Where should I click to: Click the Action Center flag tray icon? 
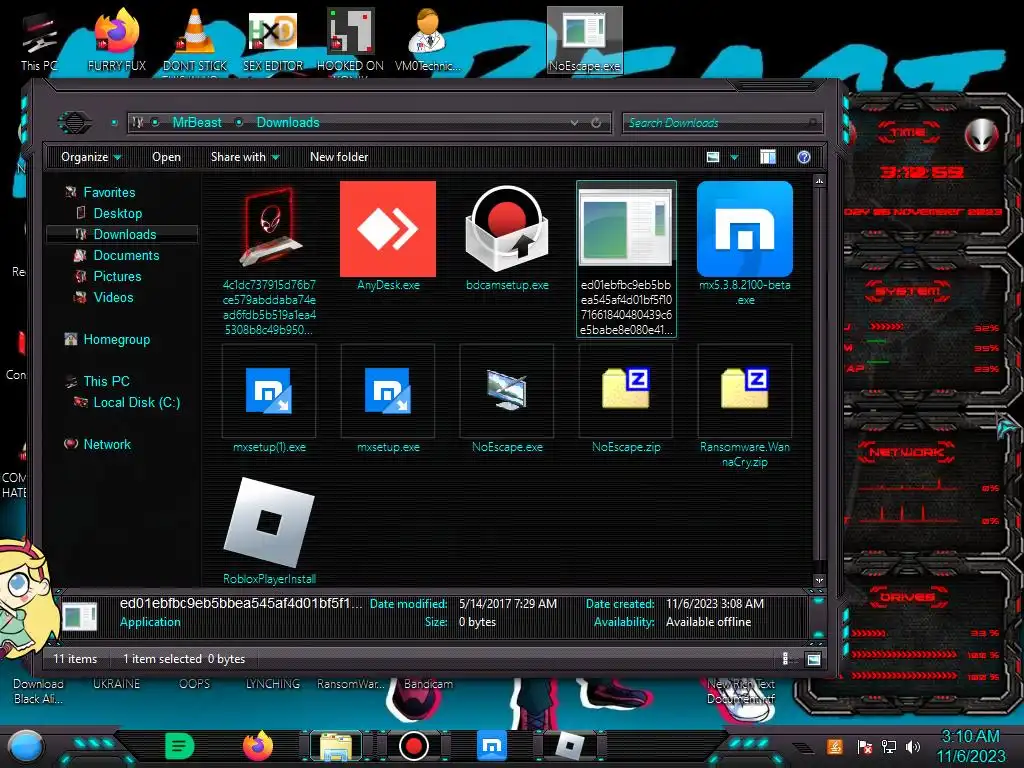click(865, 746)
